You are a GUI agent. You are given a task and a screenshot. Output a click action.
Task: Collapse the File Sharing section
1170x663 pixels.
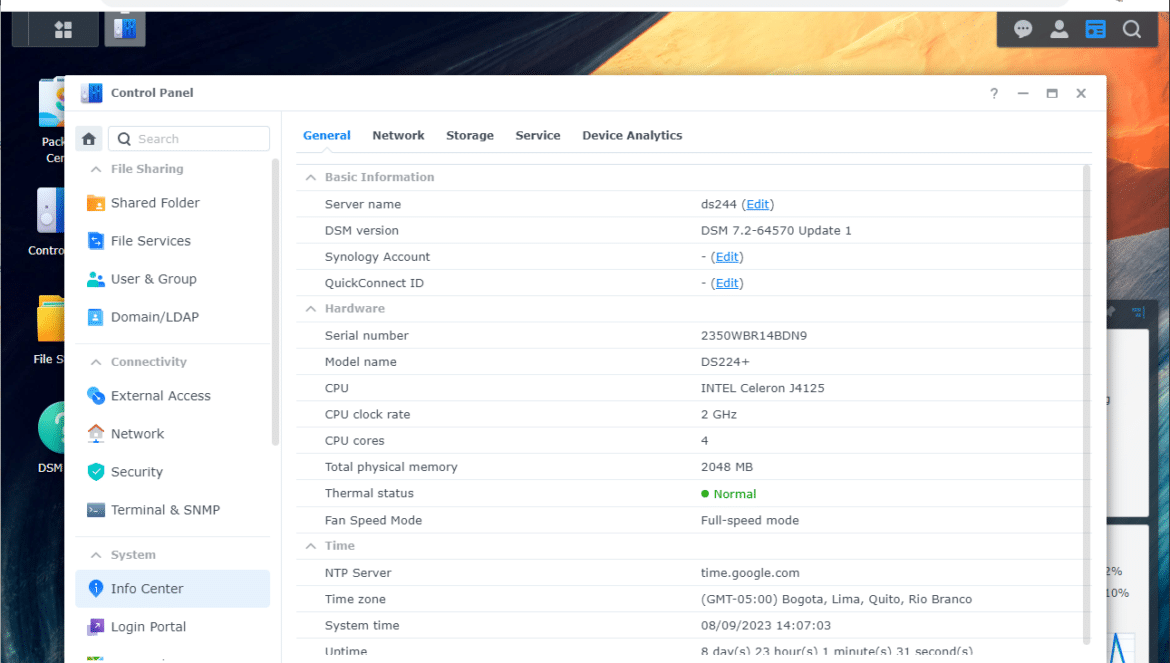(96, 169)
